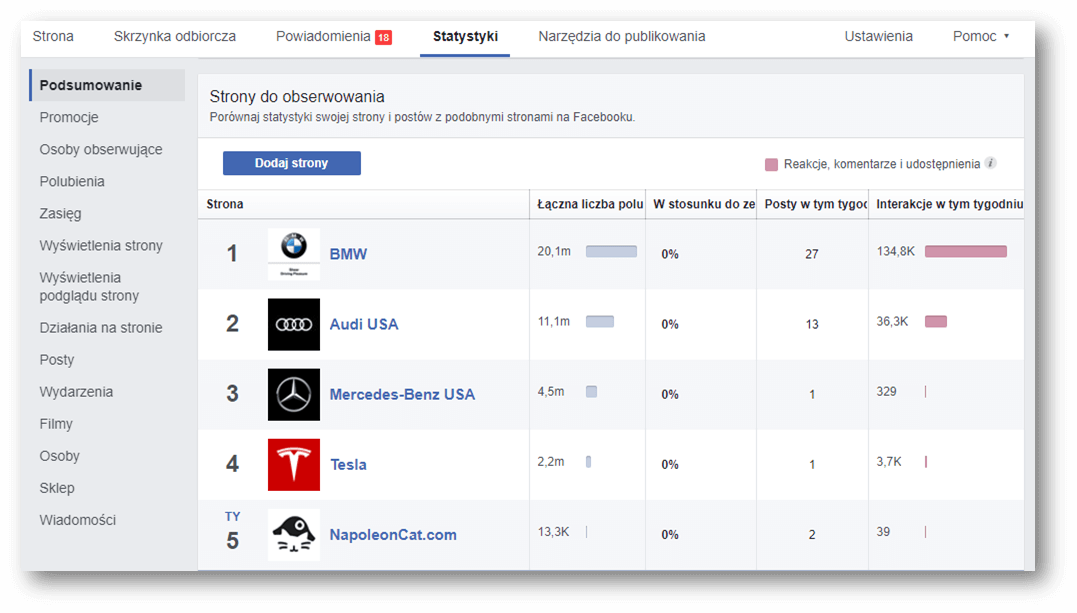
Task: Open Sklep in the sidebar
Action: (x=57, y=488)
